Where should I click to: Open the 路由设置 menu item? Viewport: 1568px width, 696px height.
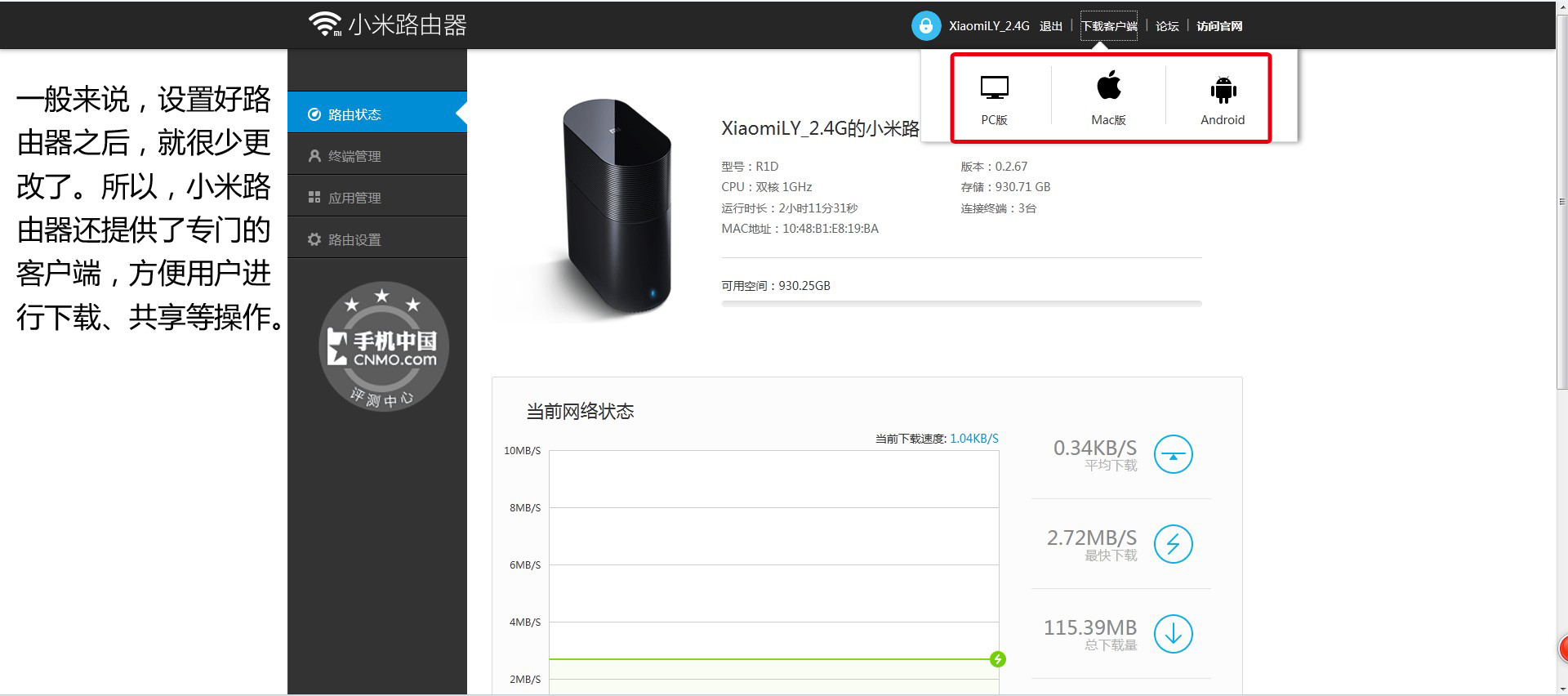[x=377, y=239]
